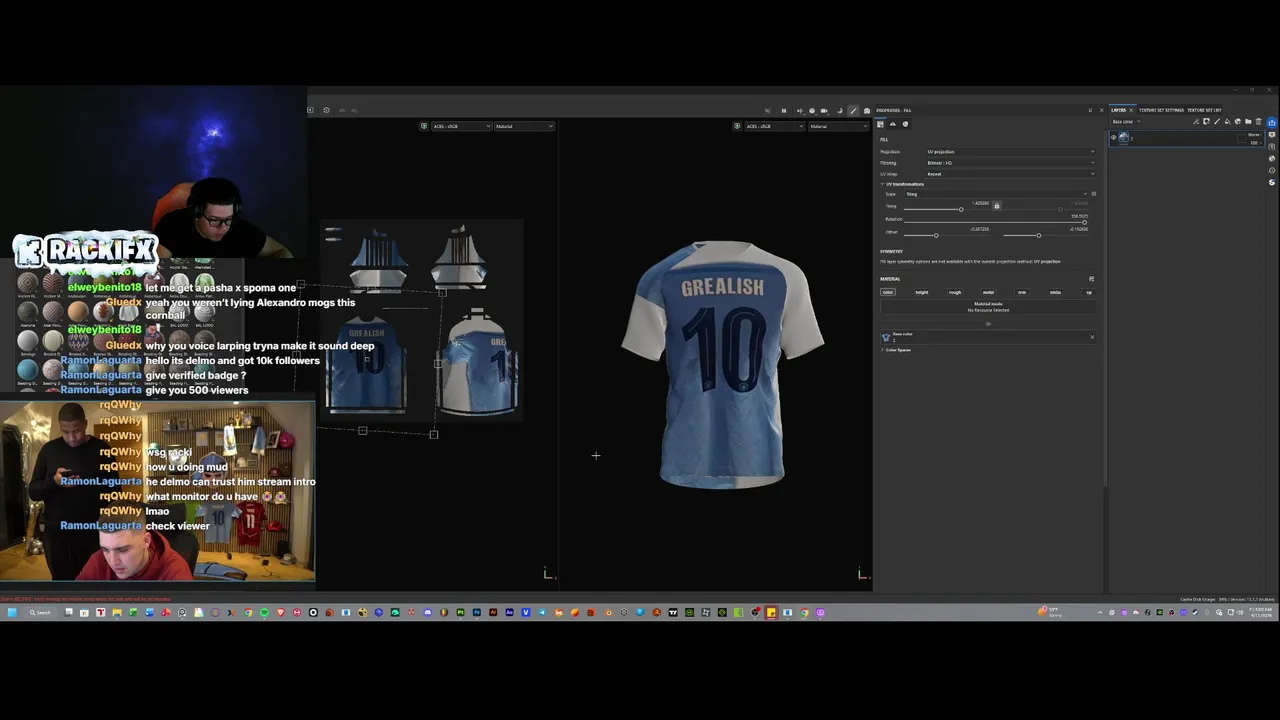The height and width of the screenshot is (720, 1280).
Task: Click Material mode No Resource Selected button
Action: pyautogui.click(x=988, y=307)
